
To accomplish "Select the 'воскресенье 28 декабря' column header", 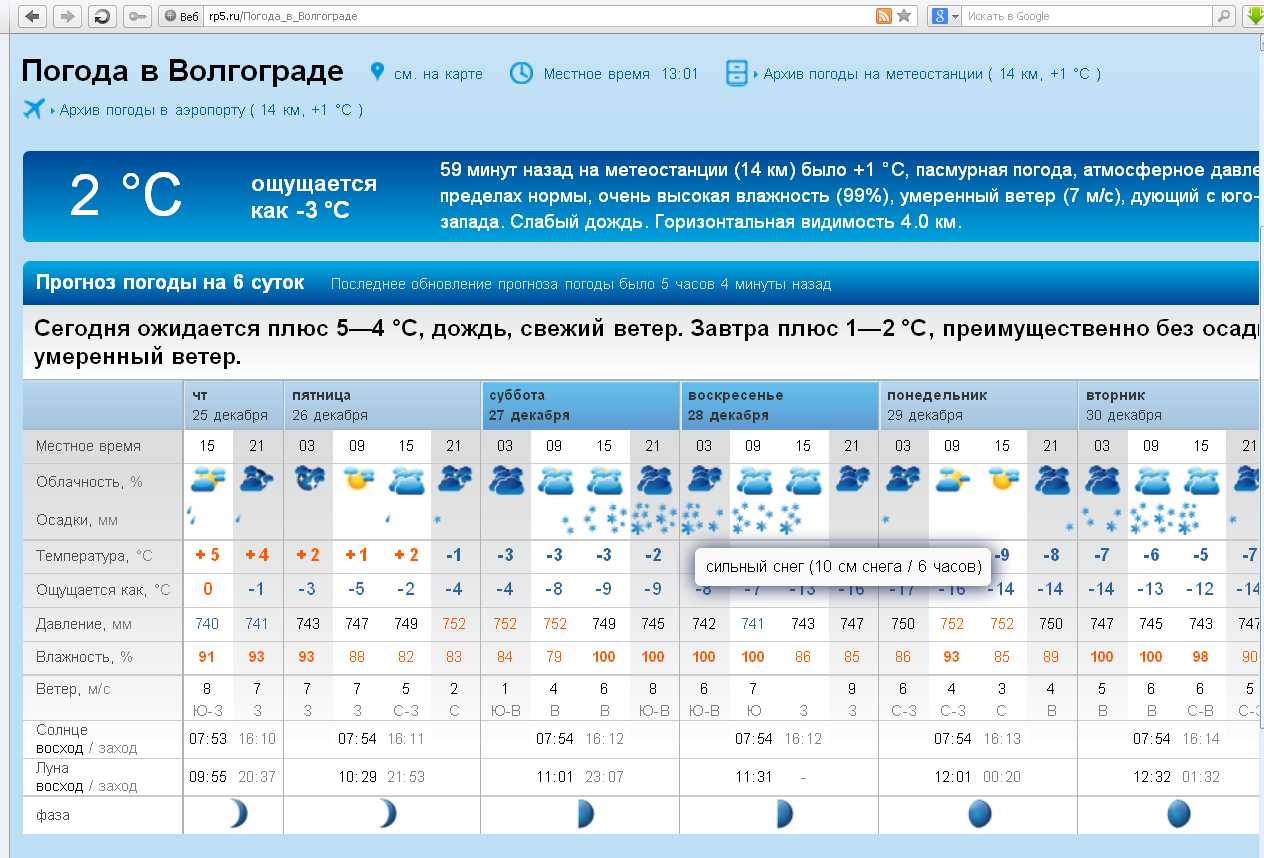I will [x=779, y=405].
